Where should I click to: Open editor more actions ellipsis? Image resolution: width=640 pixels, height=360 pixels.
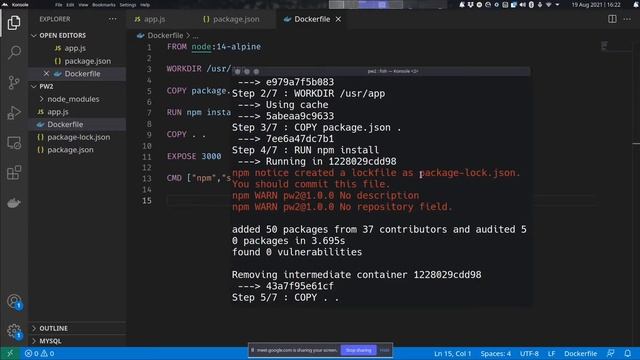click(x=627, y=19)
